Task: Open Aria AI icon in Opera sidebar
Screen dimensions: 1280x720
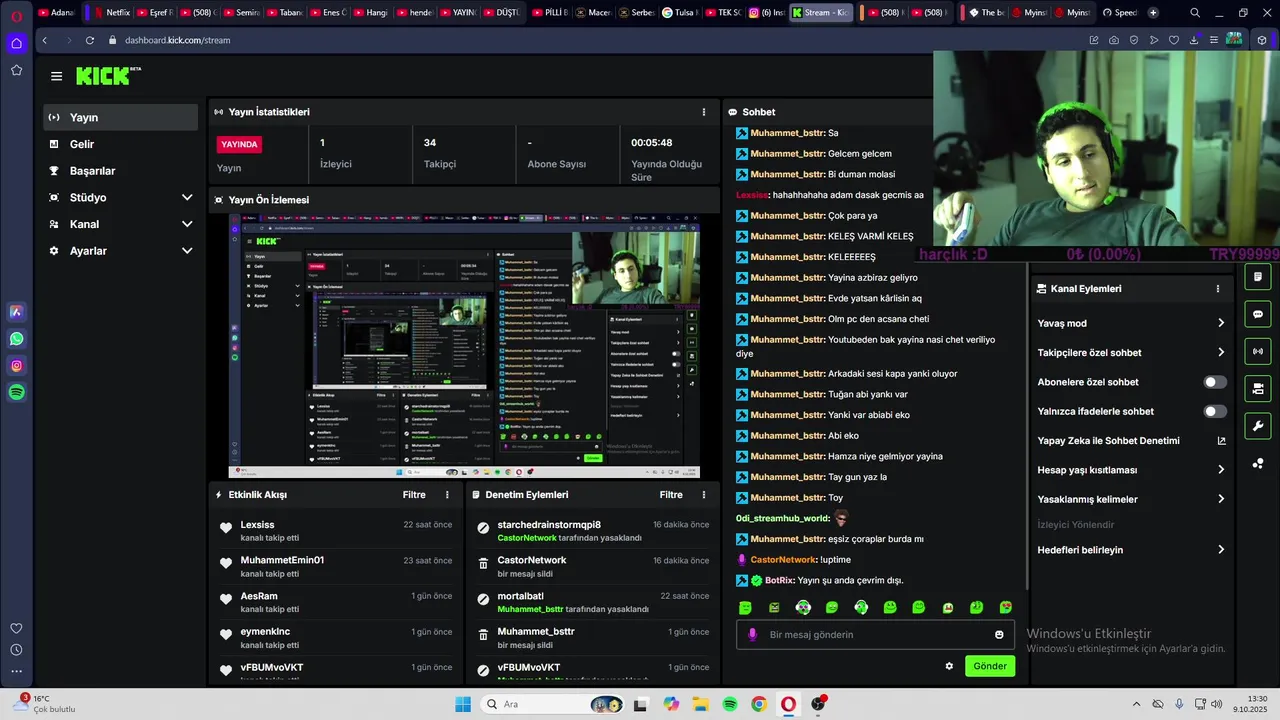Action: tap(16, 312)
